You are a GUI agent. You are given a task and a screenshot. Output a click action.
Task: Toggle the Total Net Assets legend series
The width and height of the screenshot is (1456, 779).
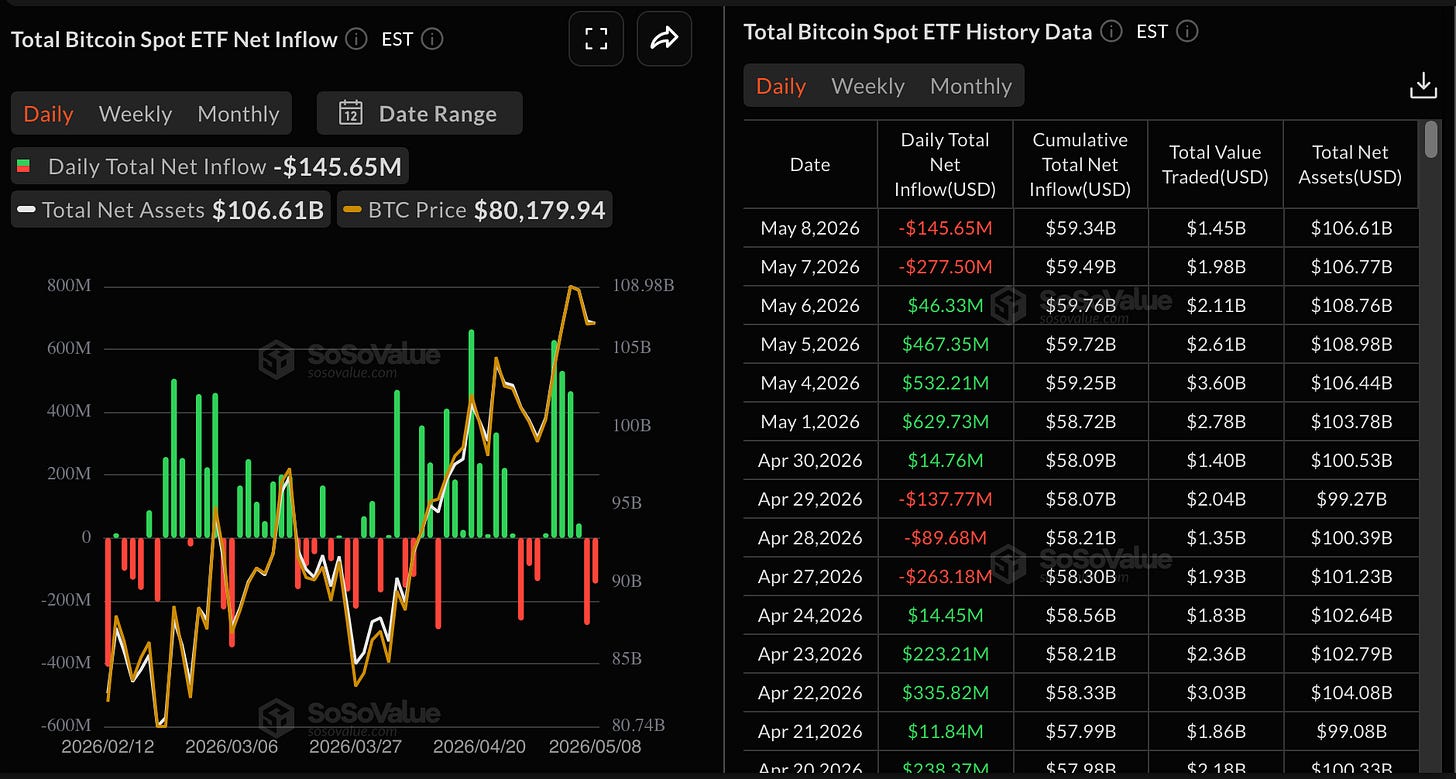[170, 210]
